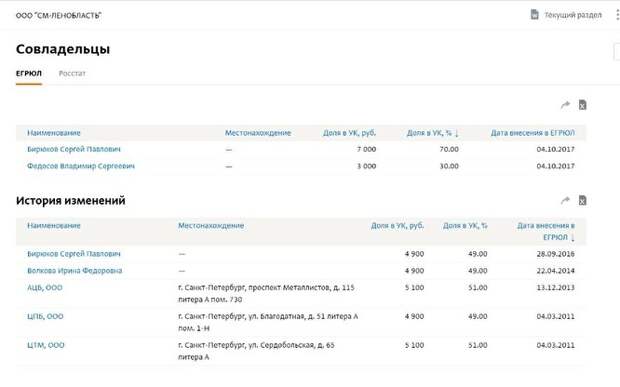Click share arrow icon beside История изменений
Viewport: 620px width, 387px height.
tap(565, 200)
